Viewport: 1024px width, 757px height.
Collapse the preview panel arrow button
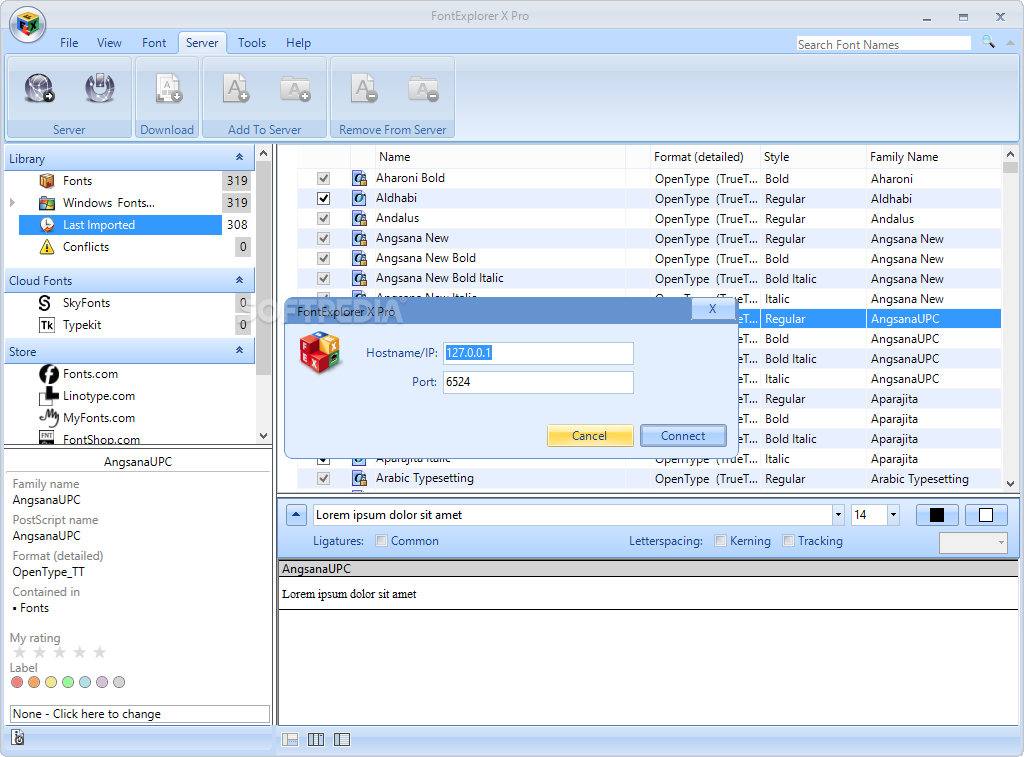296,515
